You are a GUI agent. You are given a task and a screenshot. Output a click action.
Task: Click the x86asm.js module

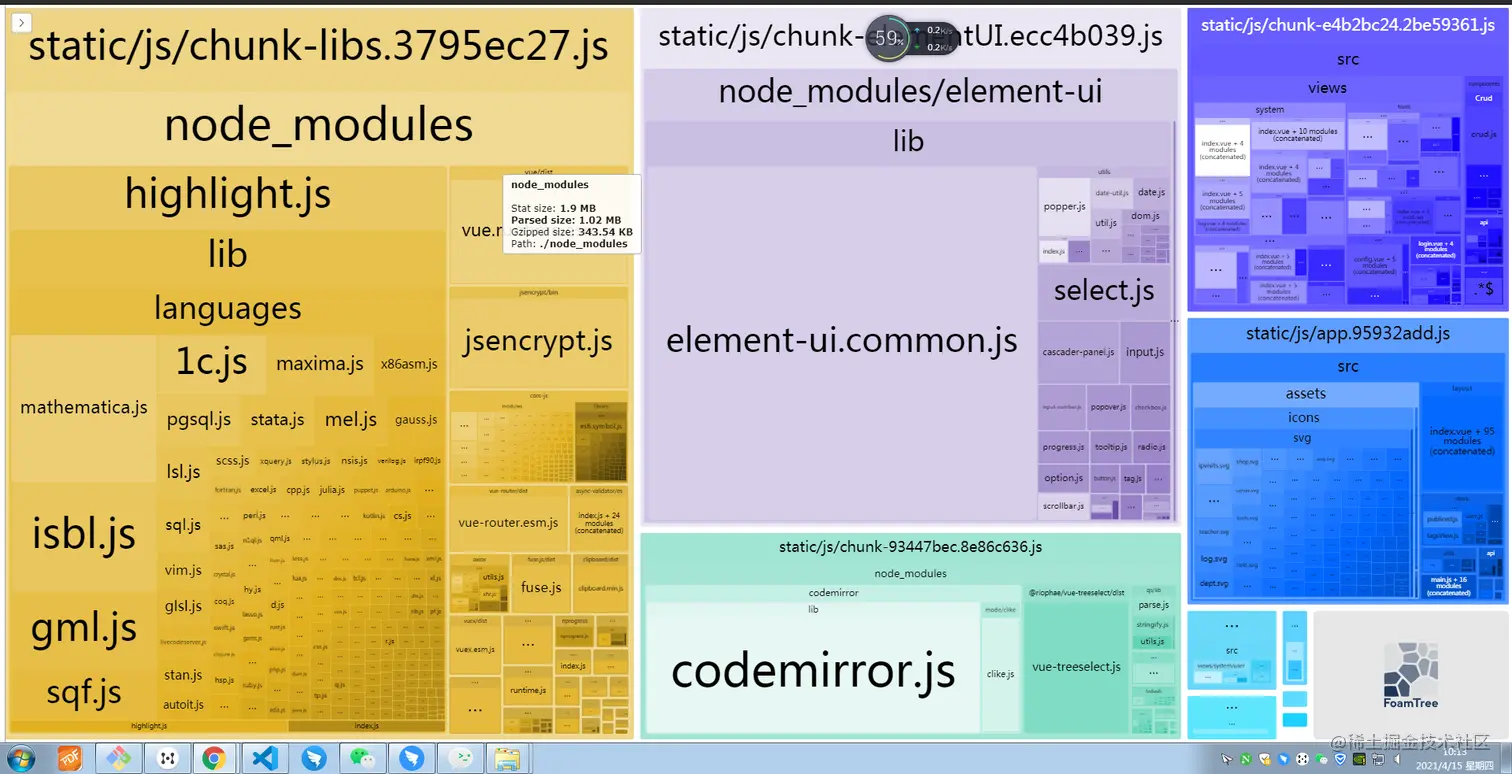409,364
